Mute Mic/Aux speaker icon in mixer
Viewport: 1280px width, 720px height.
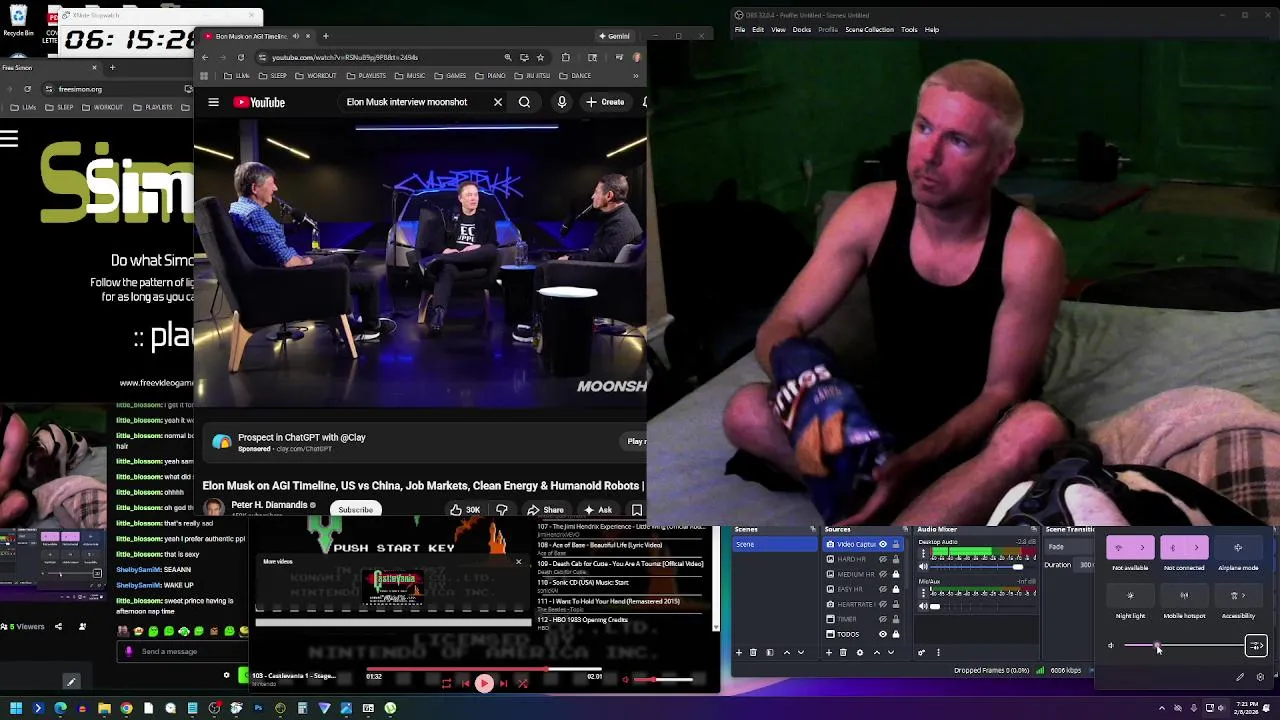coord(923,606)
